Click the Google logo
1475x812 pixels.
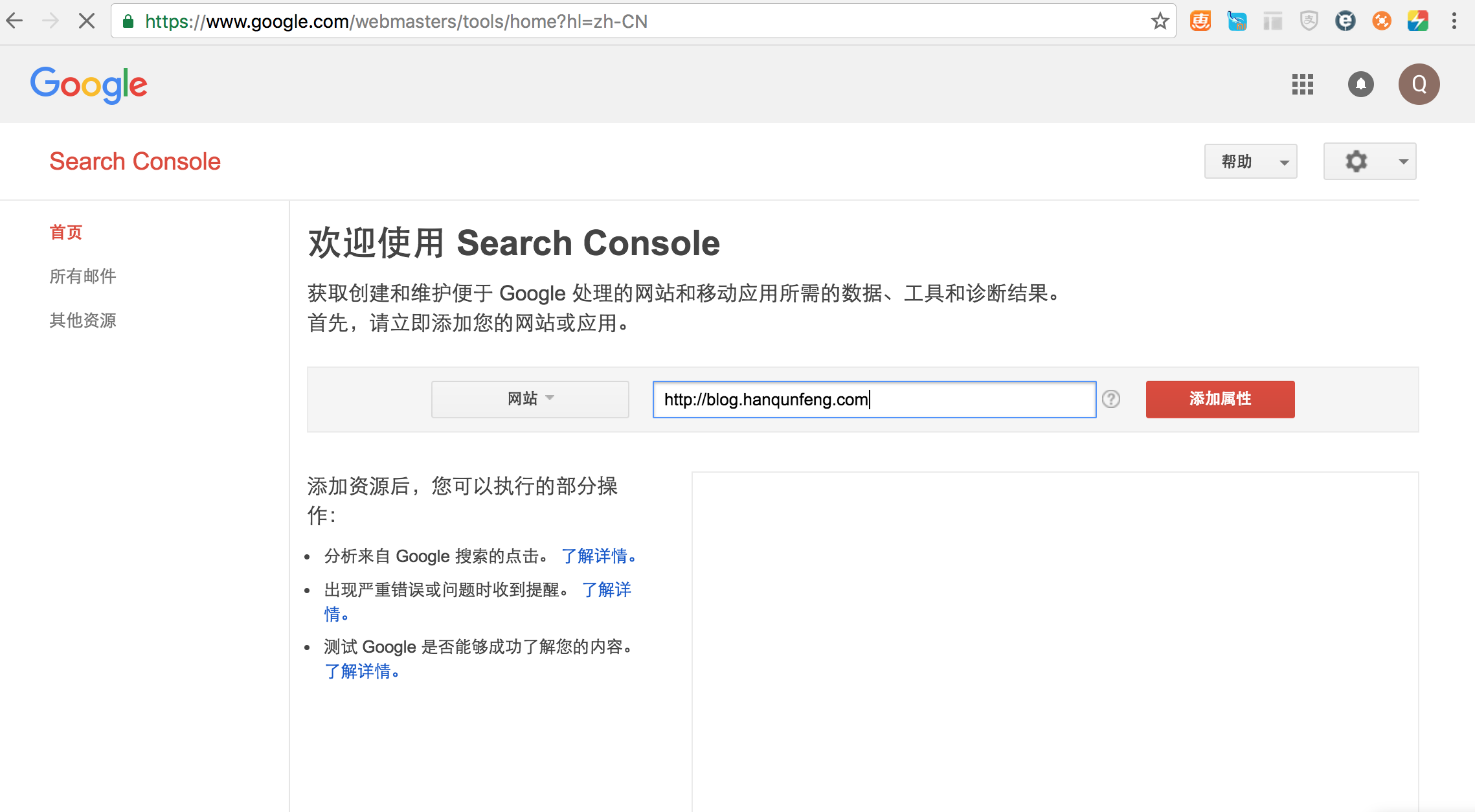coord(89,84)
